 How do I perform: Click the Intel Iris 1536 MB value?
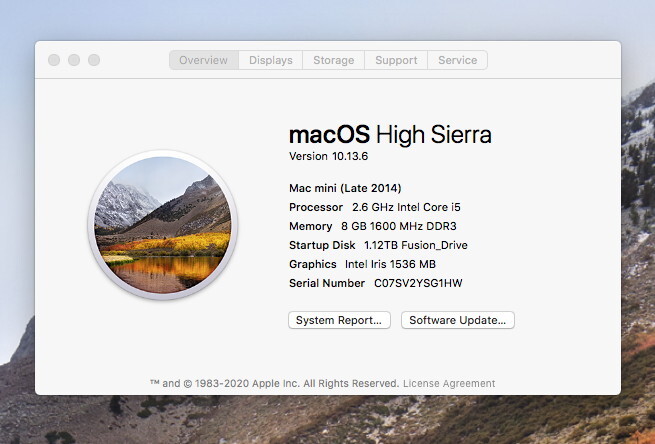coord(390,264)
